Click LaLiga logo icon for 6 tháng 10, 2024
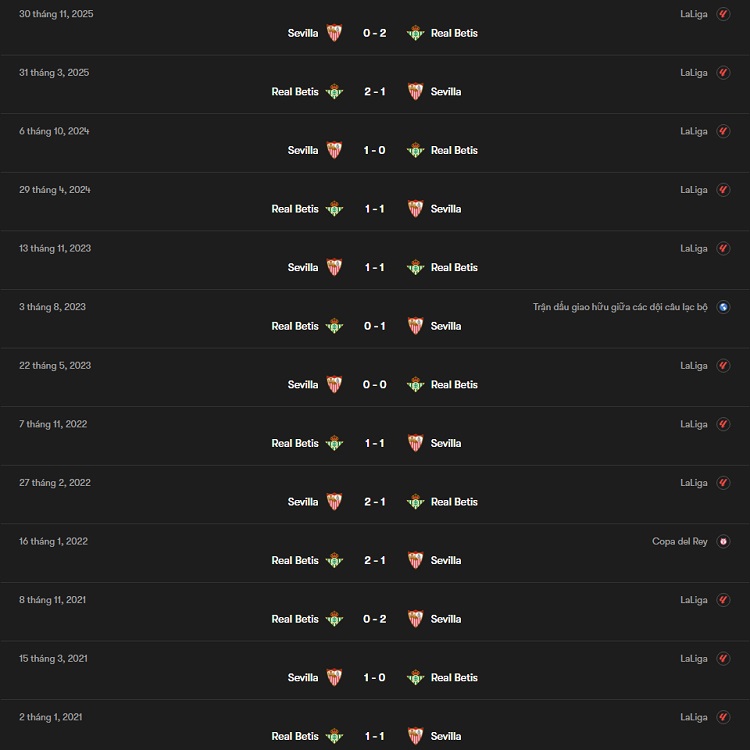750x750 pixels. coord(724,131)
